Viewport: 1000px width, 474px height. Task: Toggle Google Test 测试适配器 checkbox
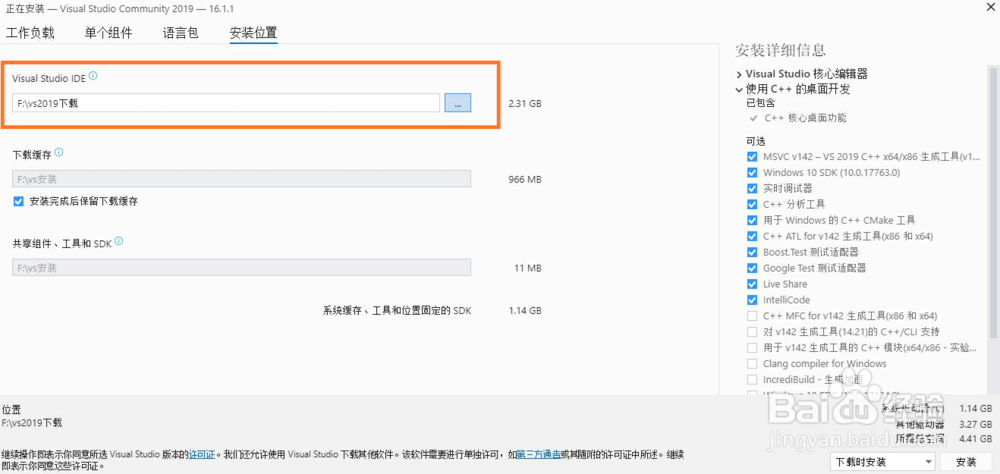pyautogui.click(x=751, y=268)
